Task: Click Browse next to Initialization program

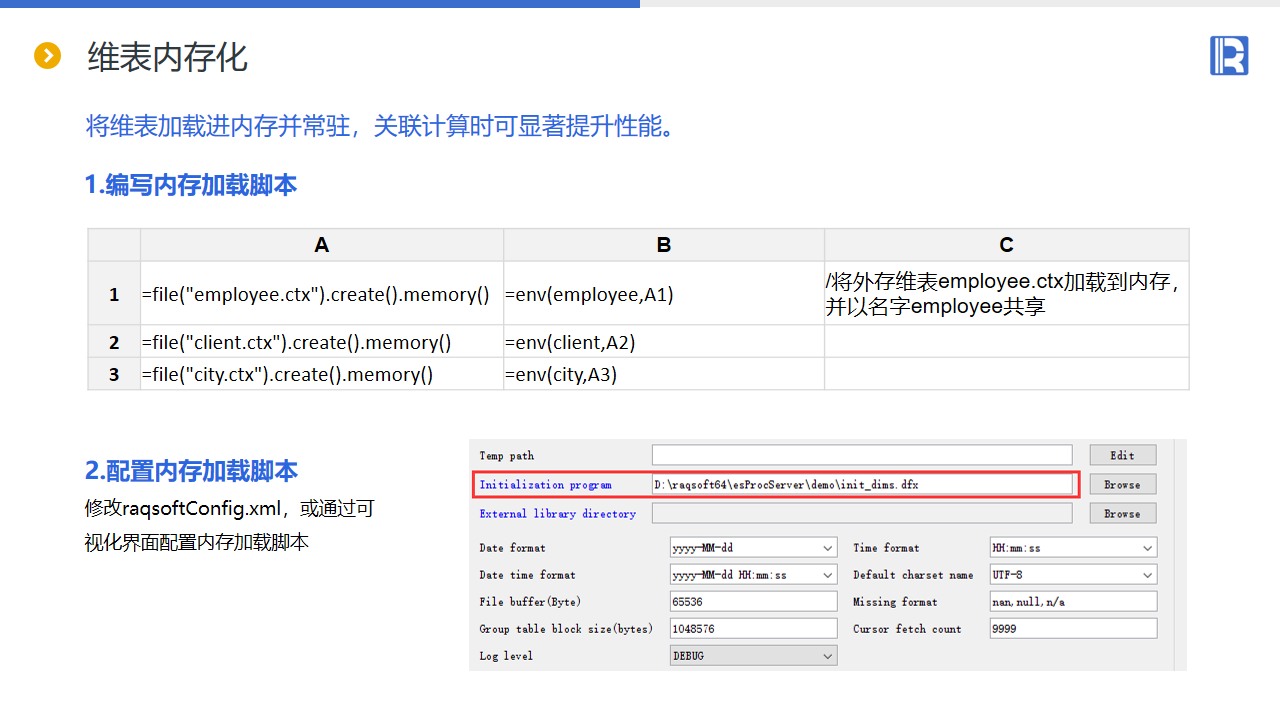Action: coord(1123,484)
